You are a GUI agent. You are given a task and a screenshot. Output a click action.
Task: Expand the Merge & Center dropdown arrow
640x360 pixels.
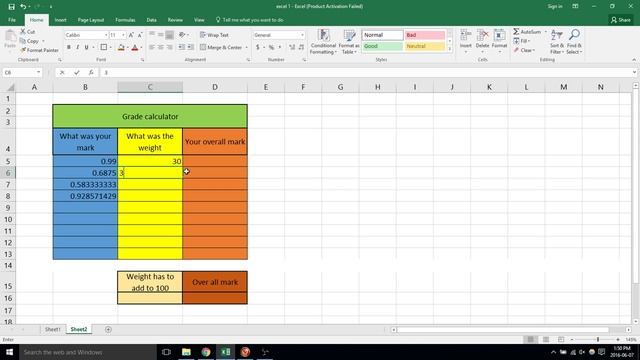247,47
